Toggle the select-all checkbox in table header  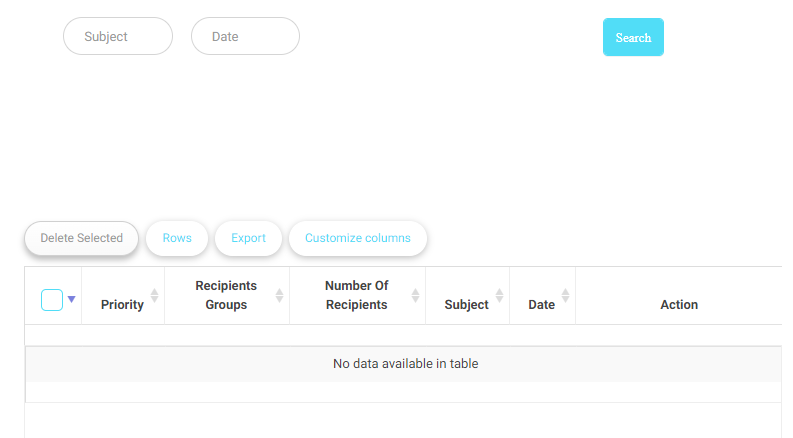pyautogui.click(x=52, y=299)
